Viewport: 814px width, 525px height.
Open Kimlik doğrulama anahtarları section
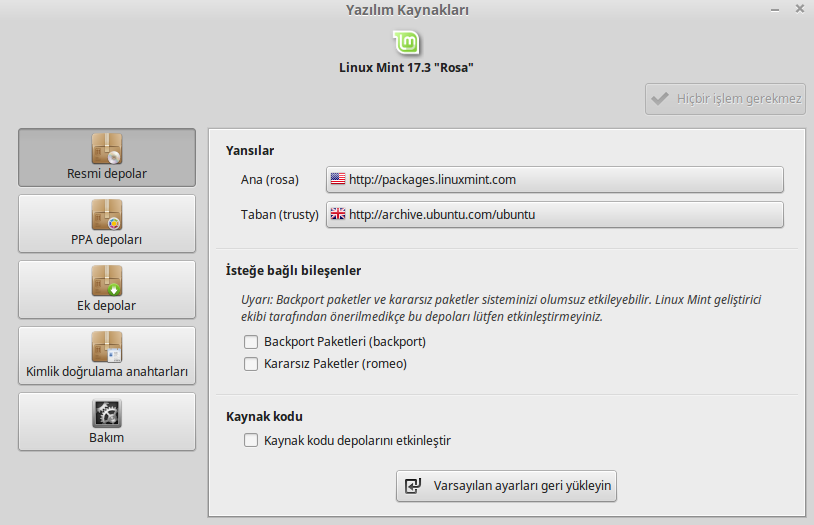point(107,355)
